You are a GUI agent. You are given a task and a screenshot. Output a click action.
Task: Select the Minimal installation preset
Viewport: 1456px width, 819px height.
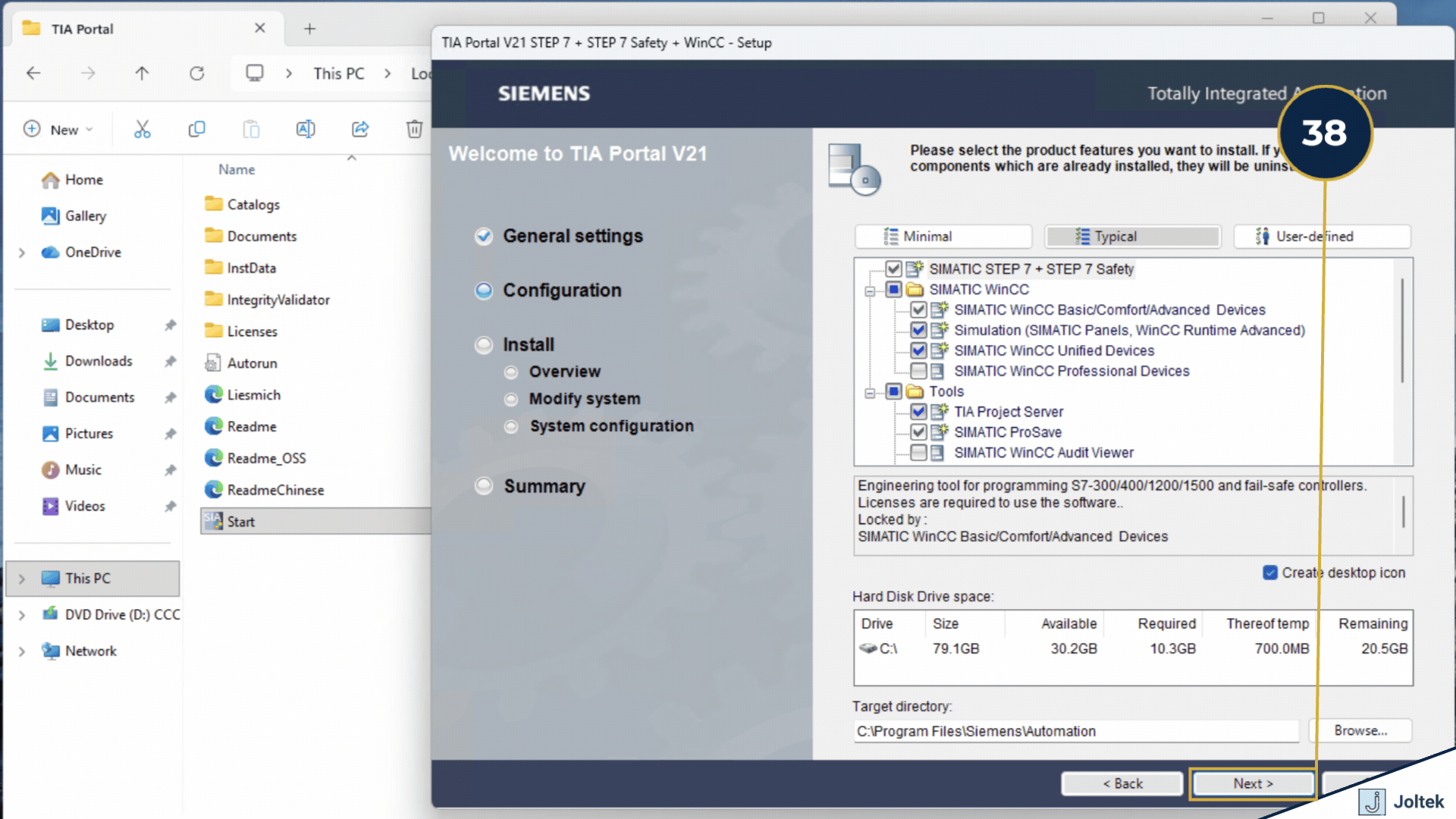pyautogui.click(x=943, y=237)
